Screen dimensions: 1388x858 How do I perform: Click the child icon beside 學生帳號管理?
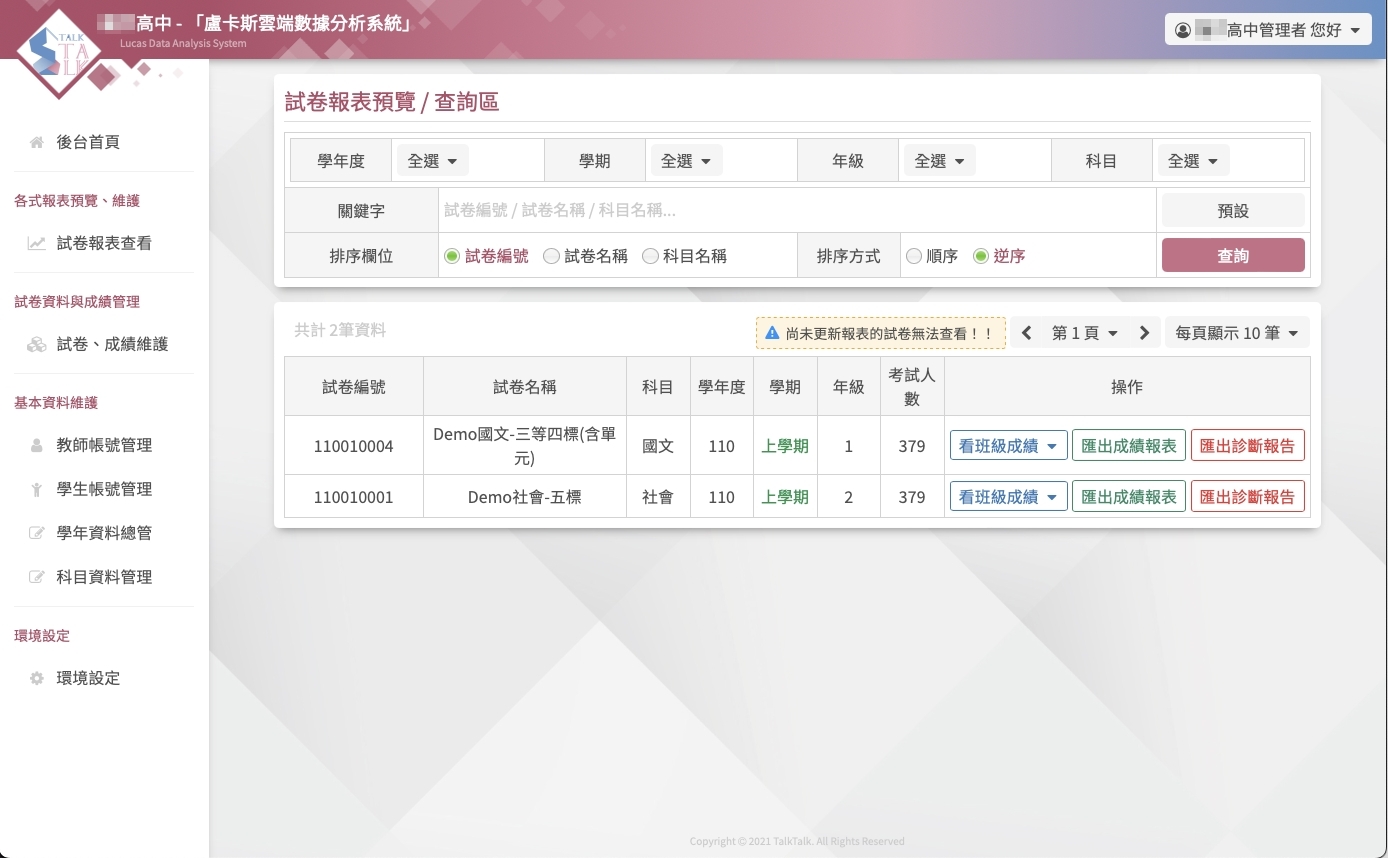(36, 489)
